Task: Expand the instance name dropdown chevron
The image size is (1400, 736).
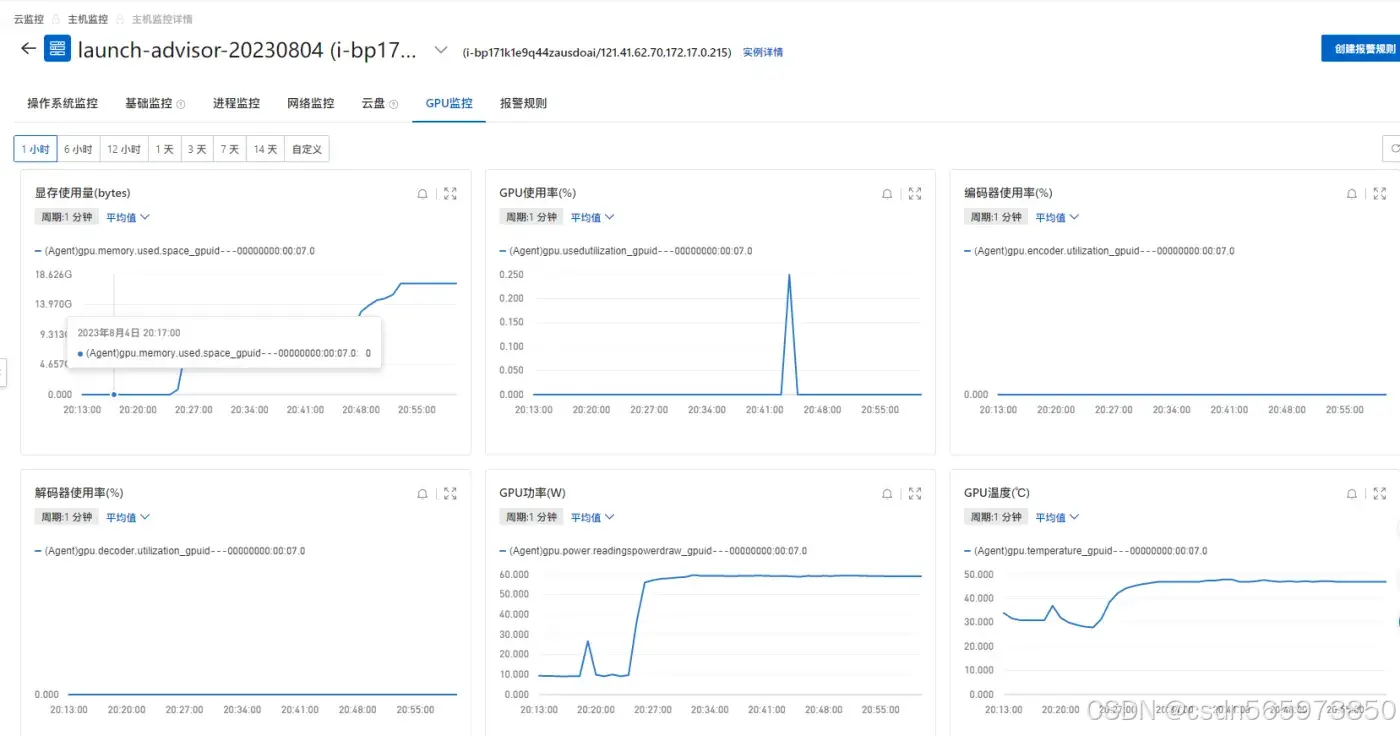Action: [x=440, y=50]
